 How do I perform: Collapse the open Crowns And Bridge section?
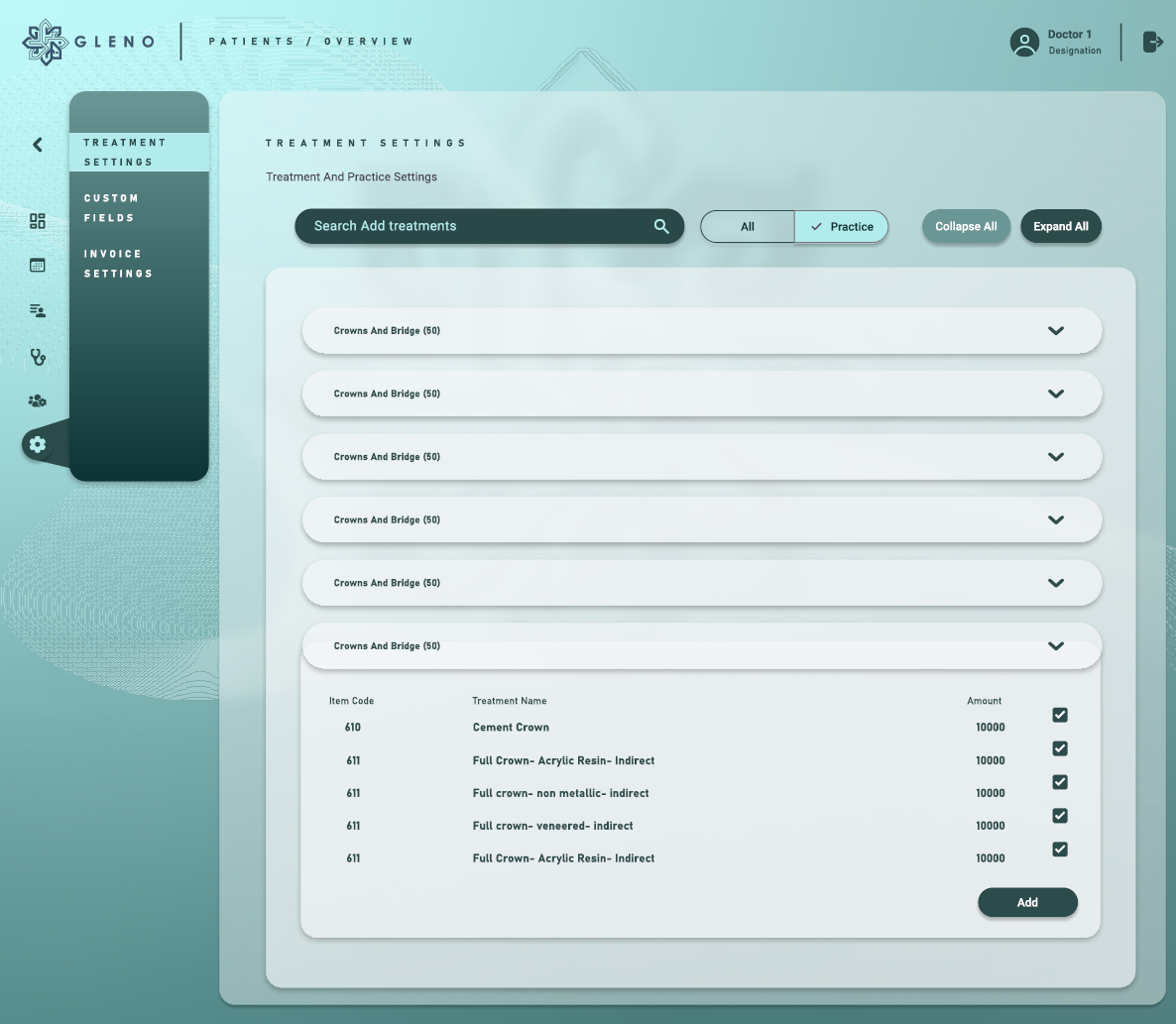pyautogui.click(x=1055, y=645)
